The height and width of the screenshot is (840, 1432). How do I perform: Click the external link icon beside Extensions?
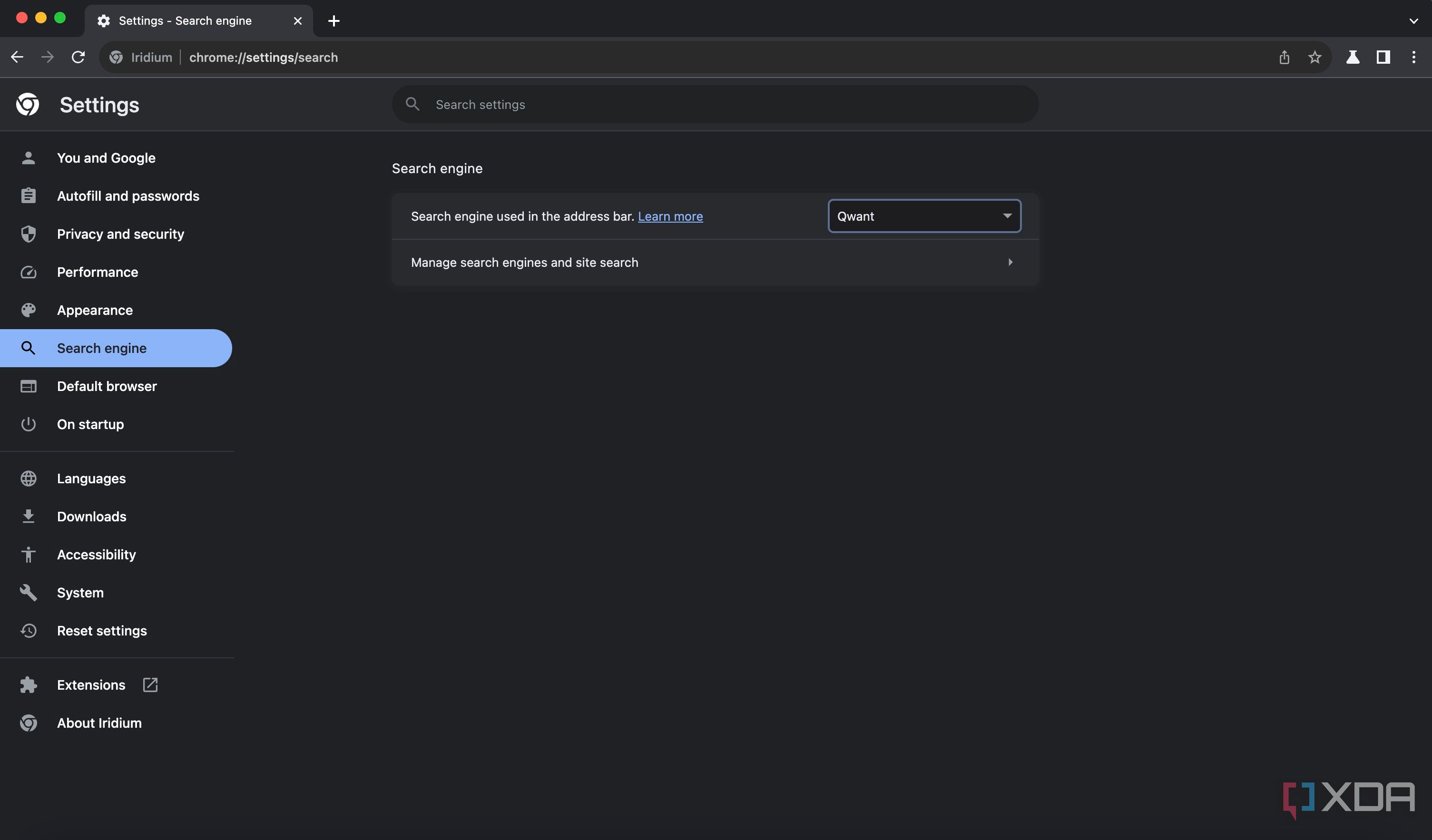click(150, 685)
